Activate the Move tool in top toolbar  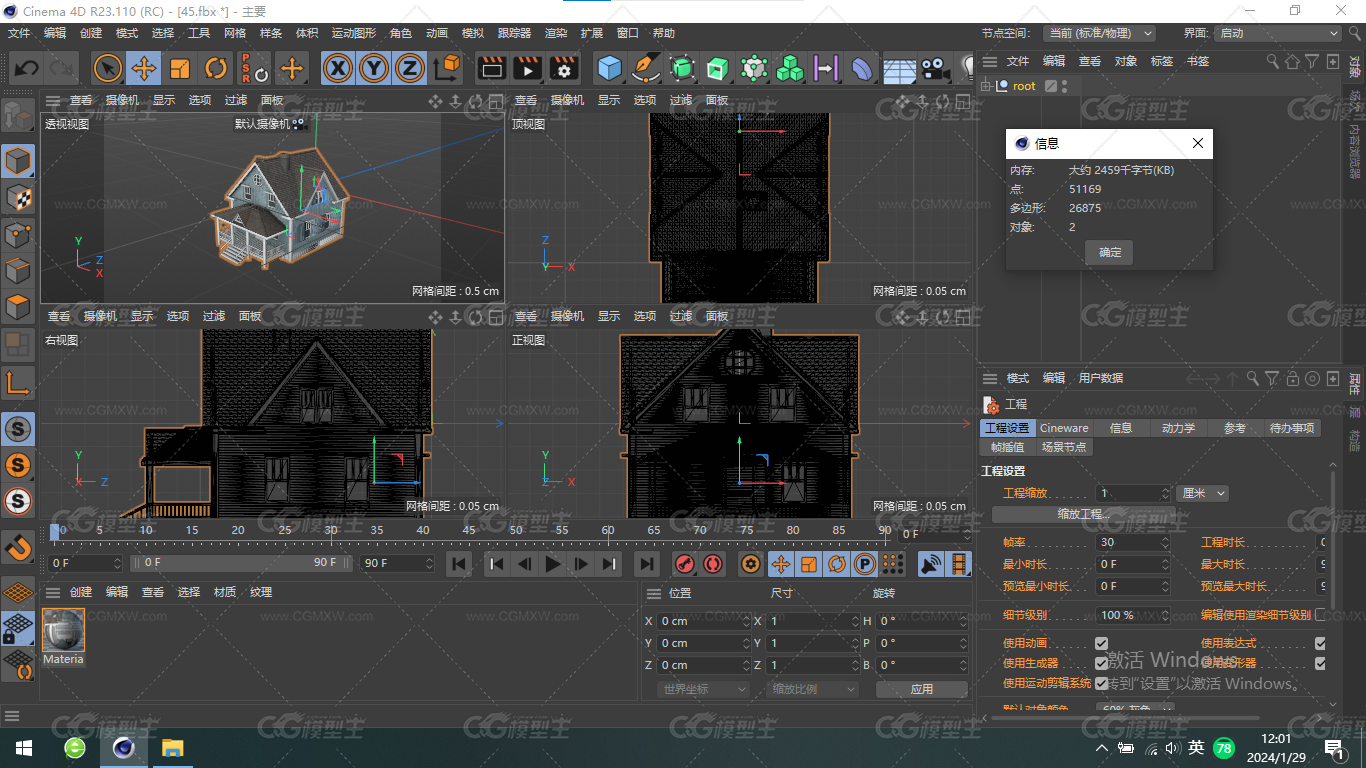pos(144,68)
